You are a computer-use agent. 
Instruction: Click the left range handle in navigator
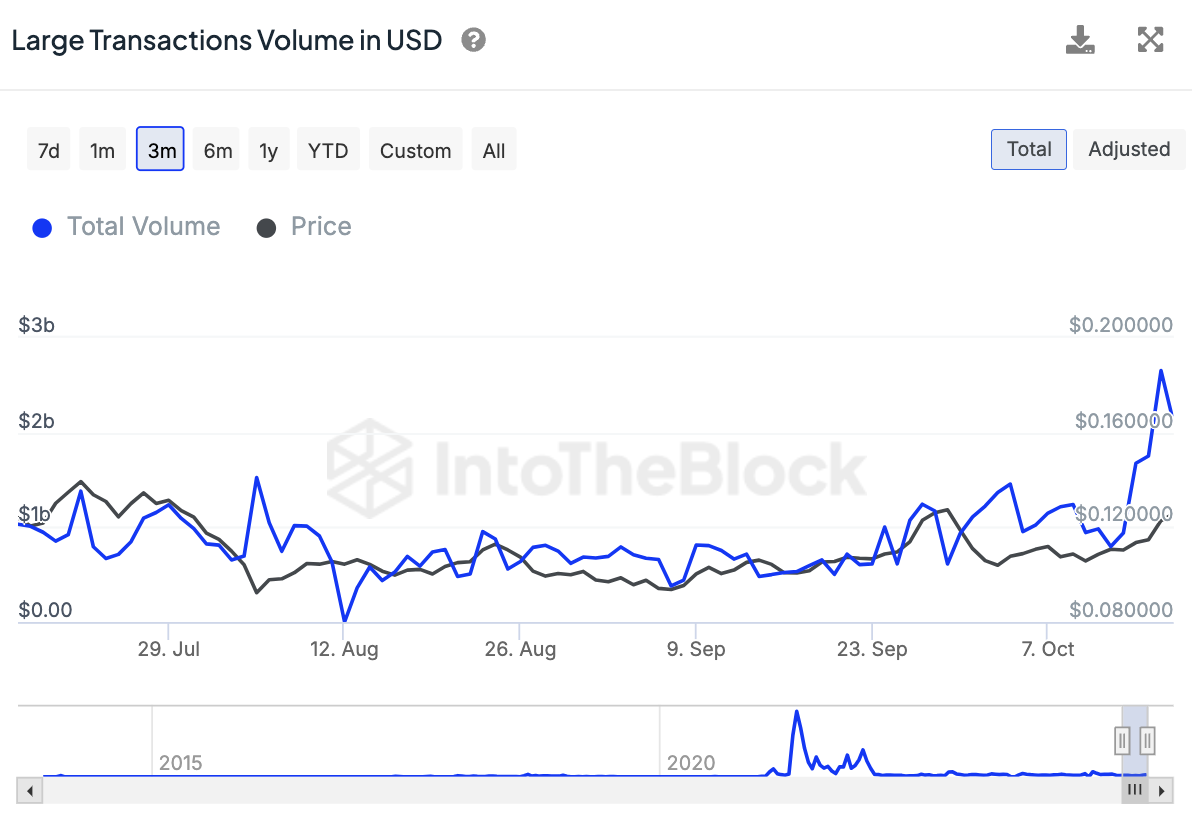1123,741
